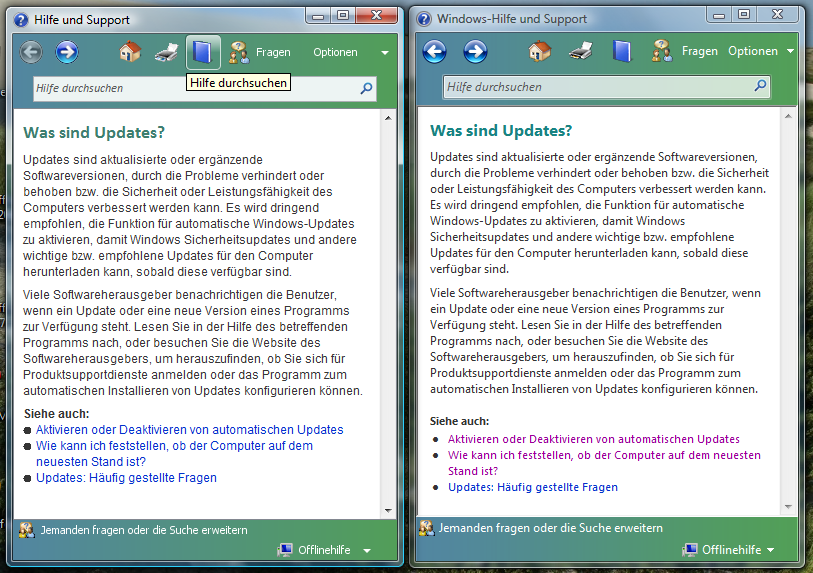
Task: Print topic from left Hilfe und Support window
Action: 167,52
